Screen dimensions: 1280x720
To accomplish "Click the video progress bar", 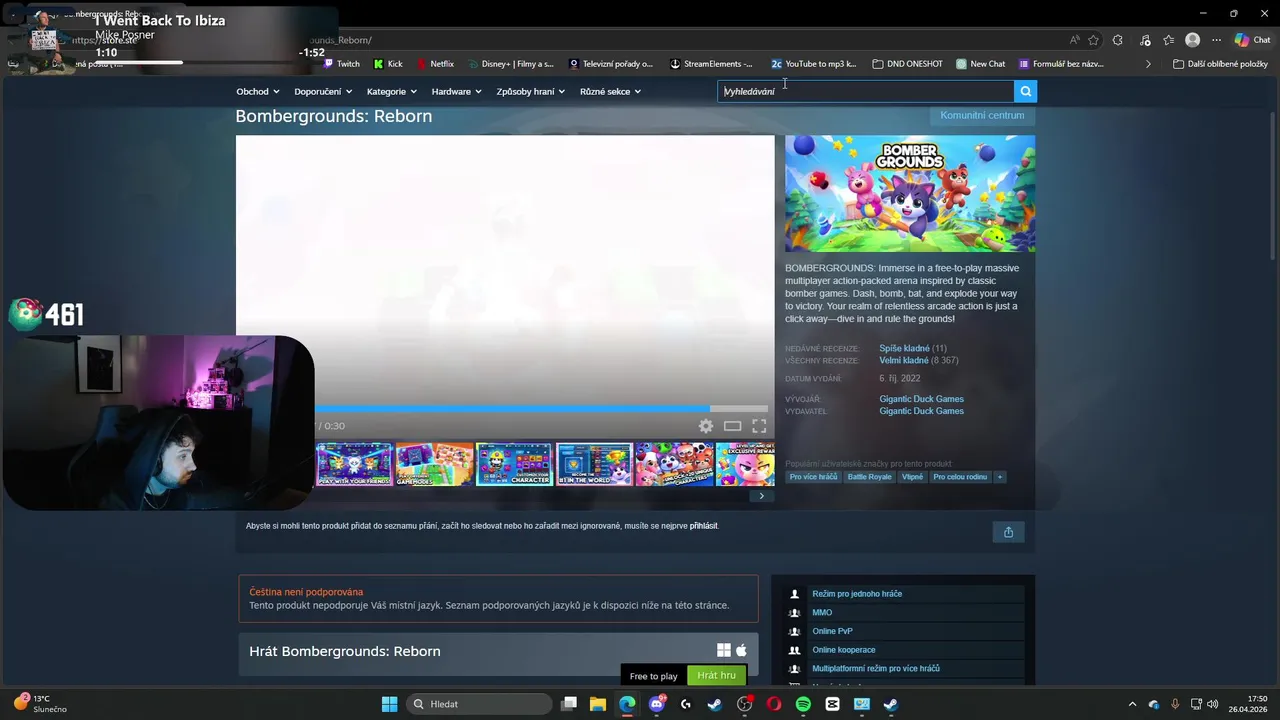I will tap(541, 408).
